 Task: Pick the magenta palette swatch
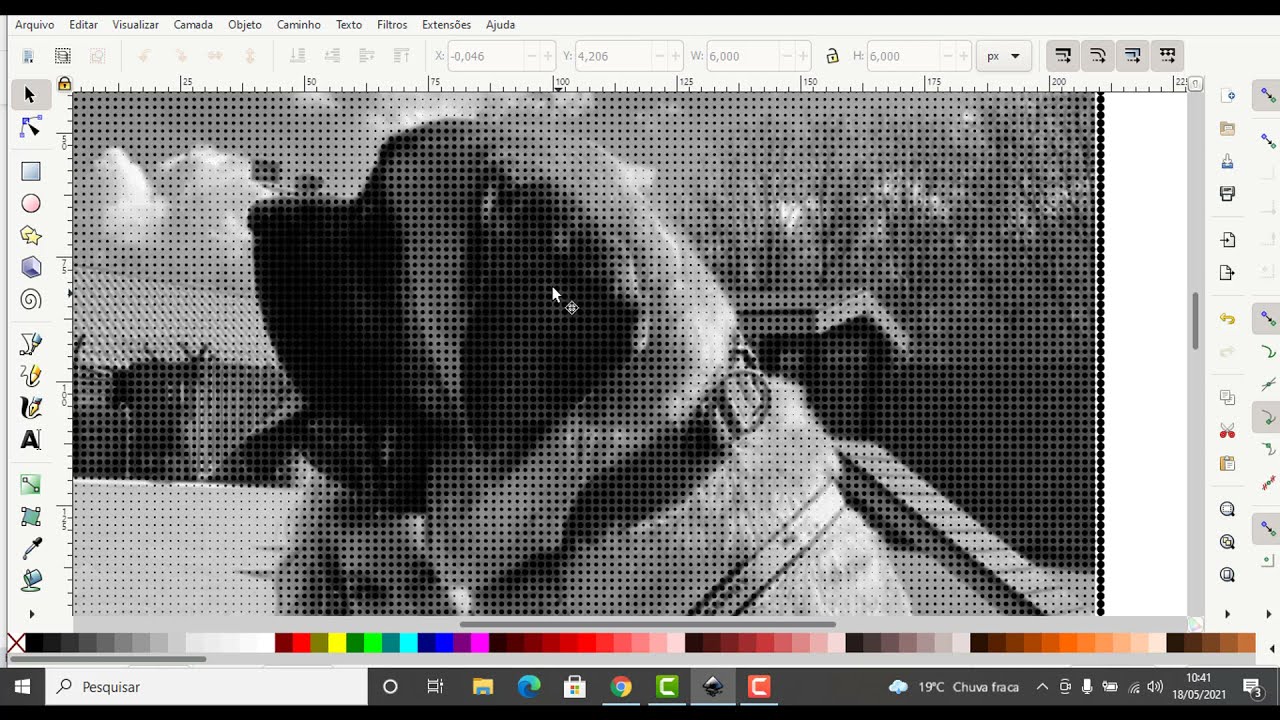click(x=480, y=642)
